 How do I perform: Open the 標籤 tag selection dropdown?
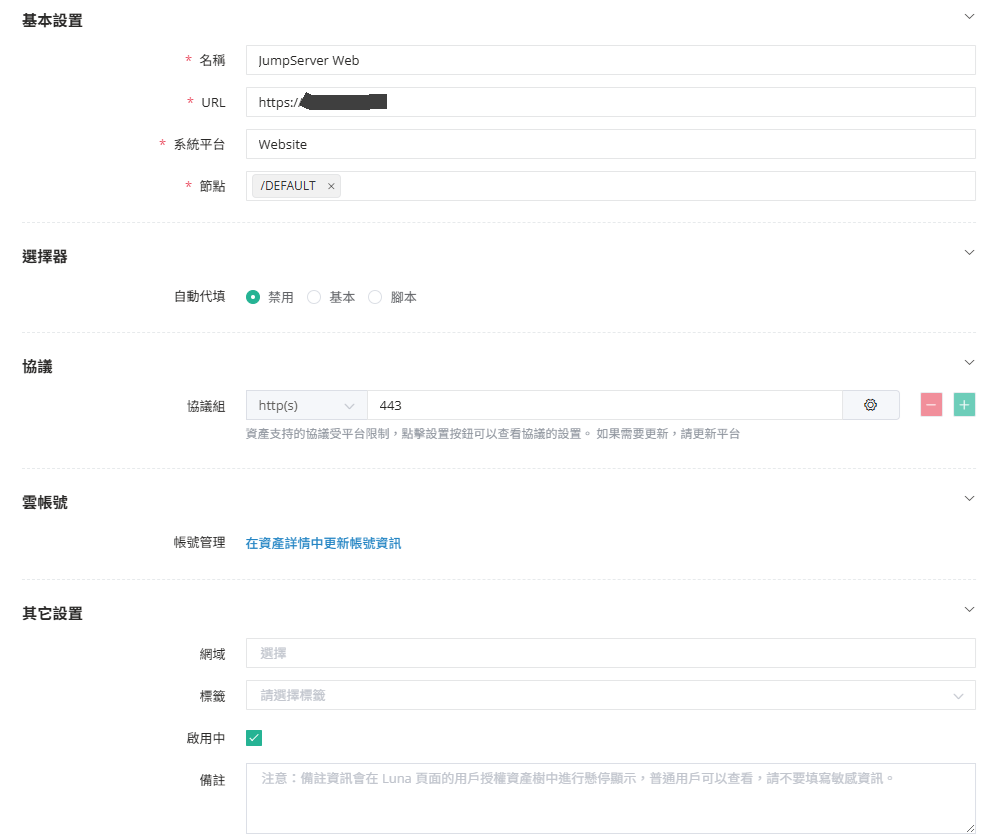pos(610,695)
